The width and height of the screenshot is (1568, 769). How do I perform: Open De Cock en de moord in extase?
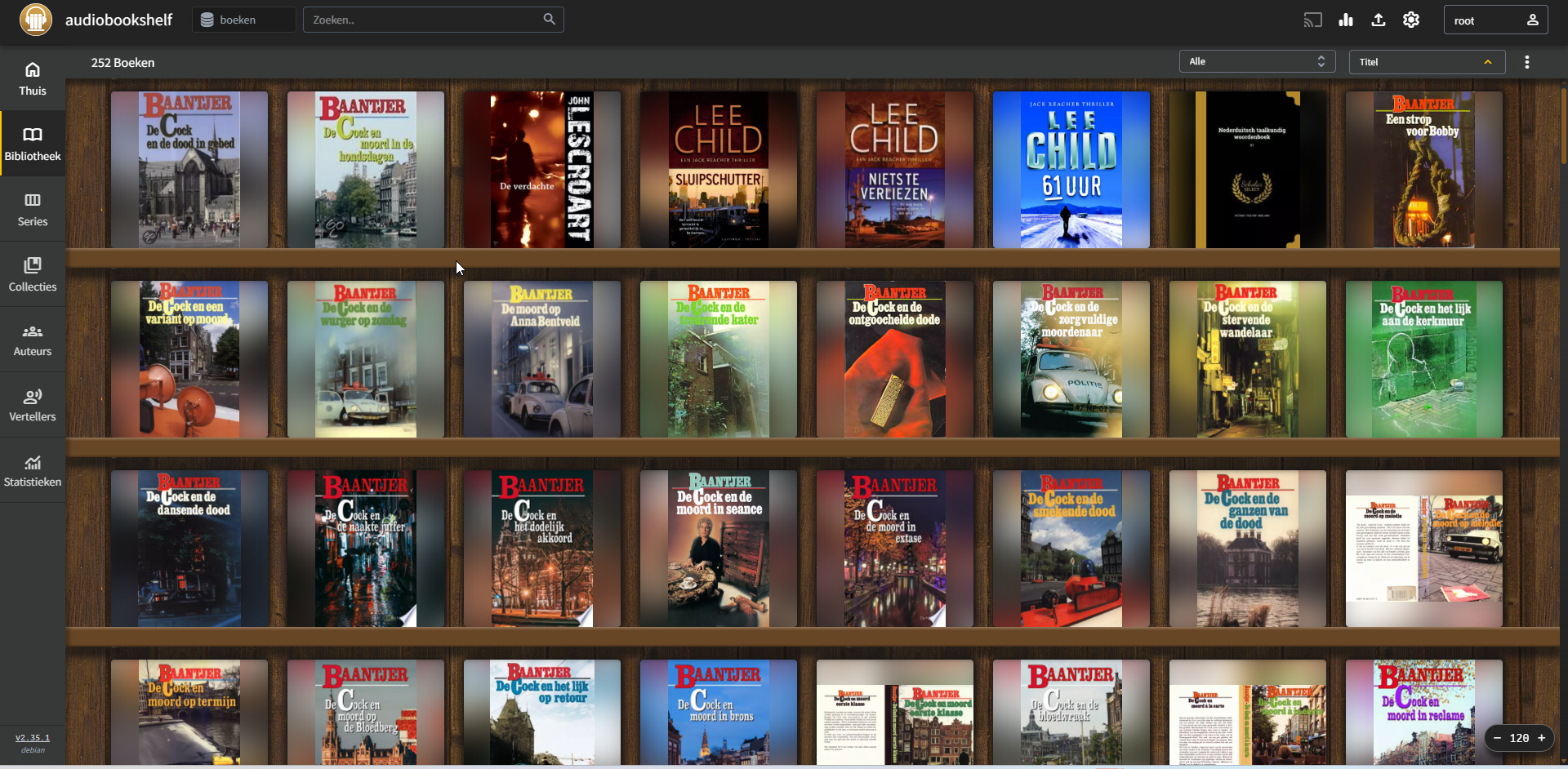tap(895, 549)
